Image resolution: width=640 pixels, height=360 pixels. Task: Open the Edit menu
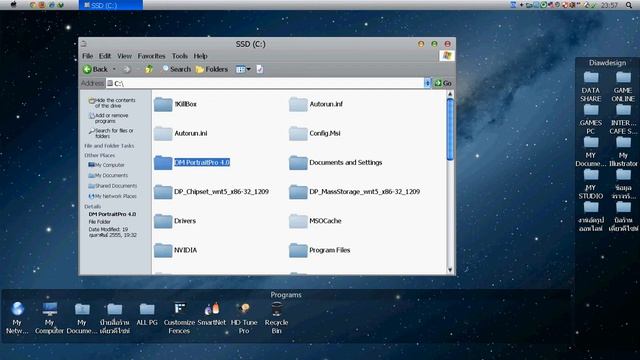[x=105, y=56]
